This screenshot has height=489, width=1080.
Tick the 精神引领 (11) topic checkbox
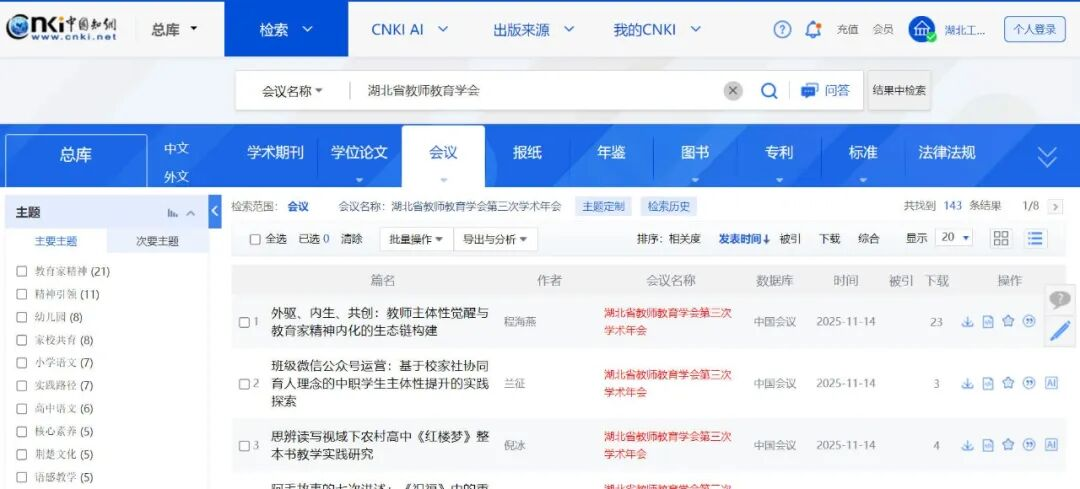[x=21, y=294]
